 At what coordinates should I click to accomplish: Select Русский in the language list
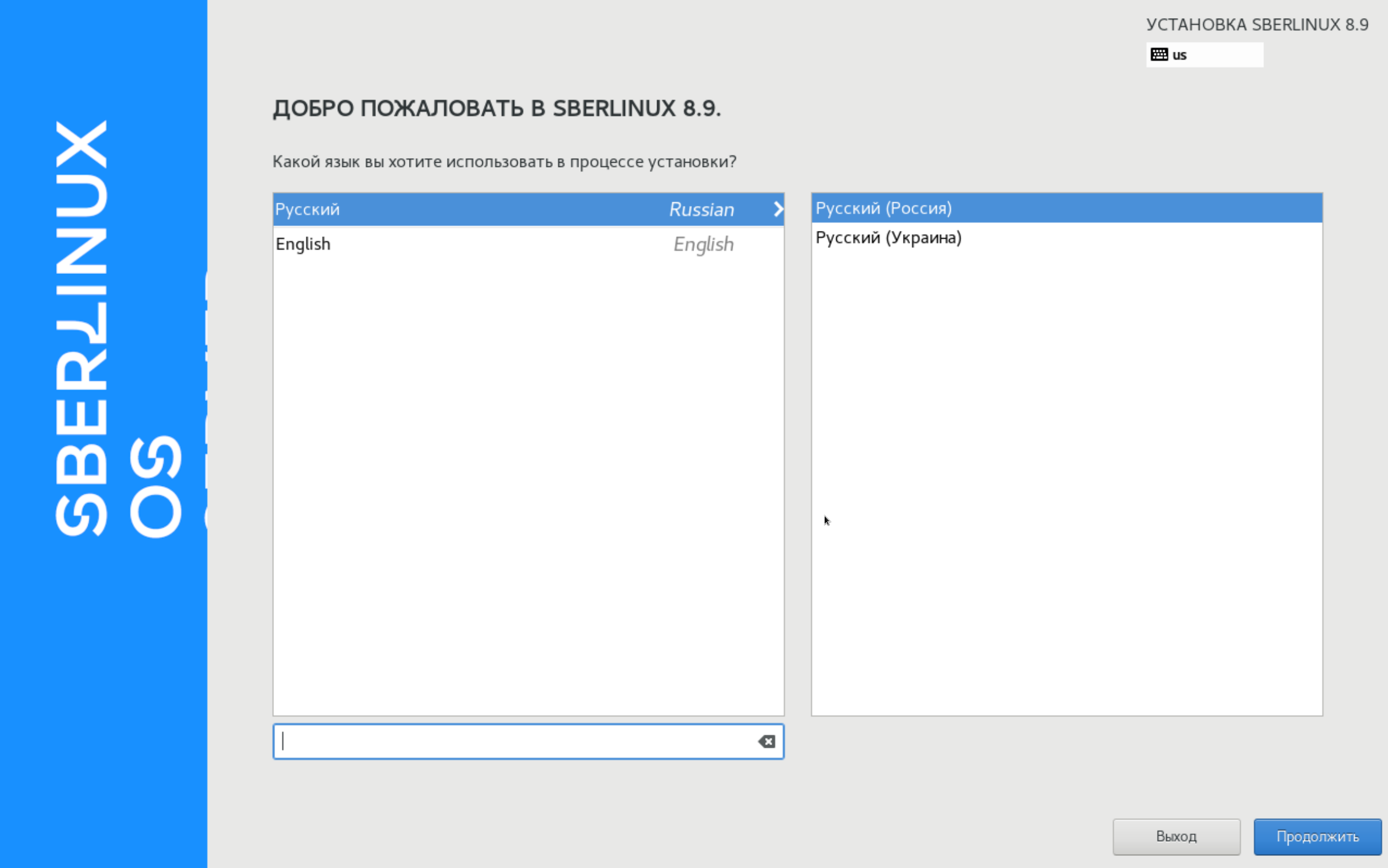click(x=308, y=209)
